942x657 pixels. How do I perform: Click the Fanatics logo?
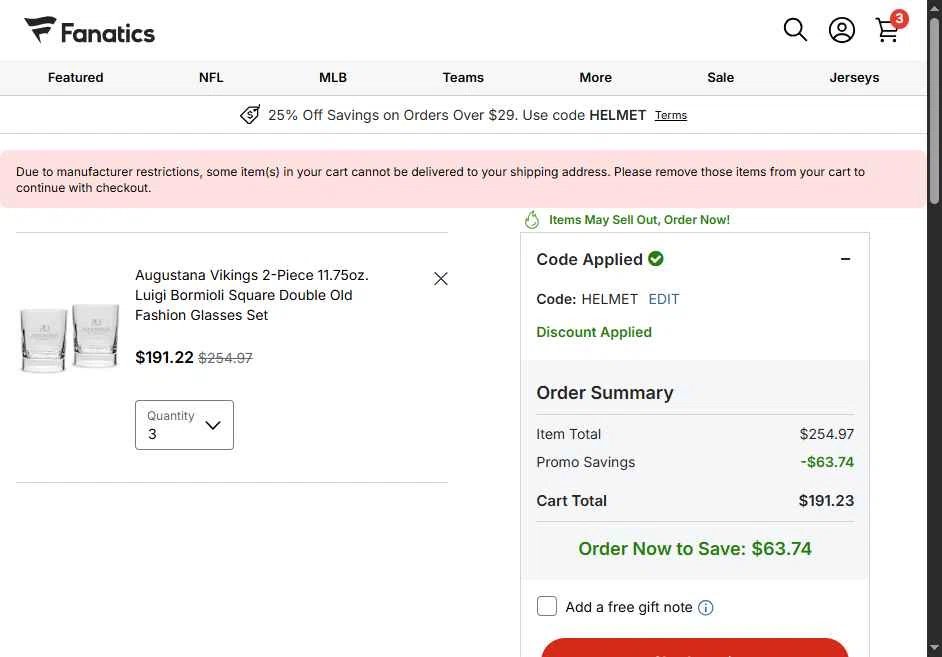point(90,31)
